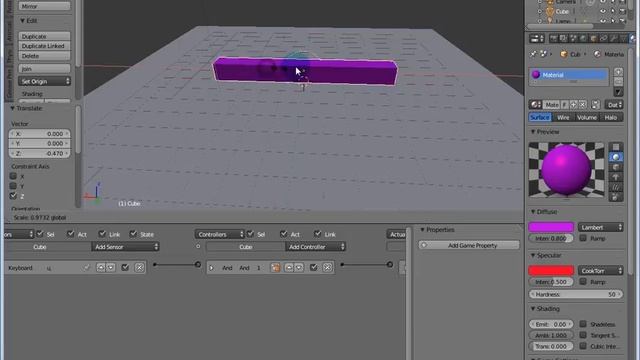This screenshot has height=360, width=640.
Task: Select monkey preview type icon
Action: 616,177
